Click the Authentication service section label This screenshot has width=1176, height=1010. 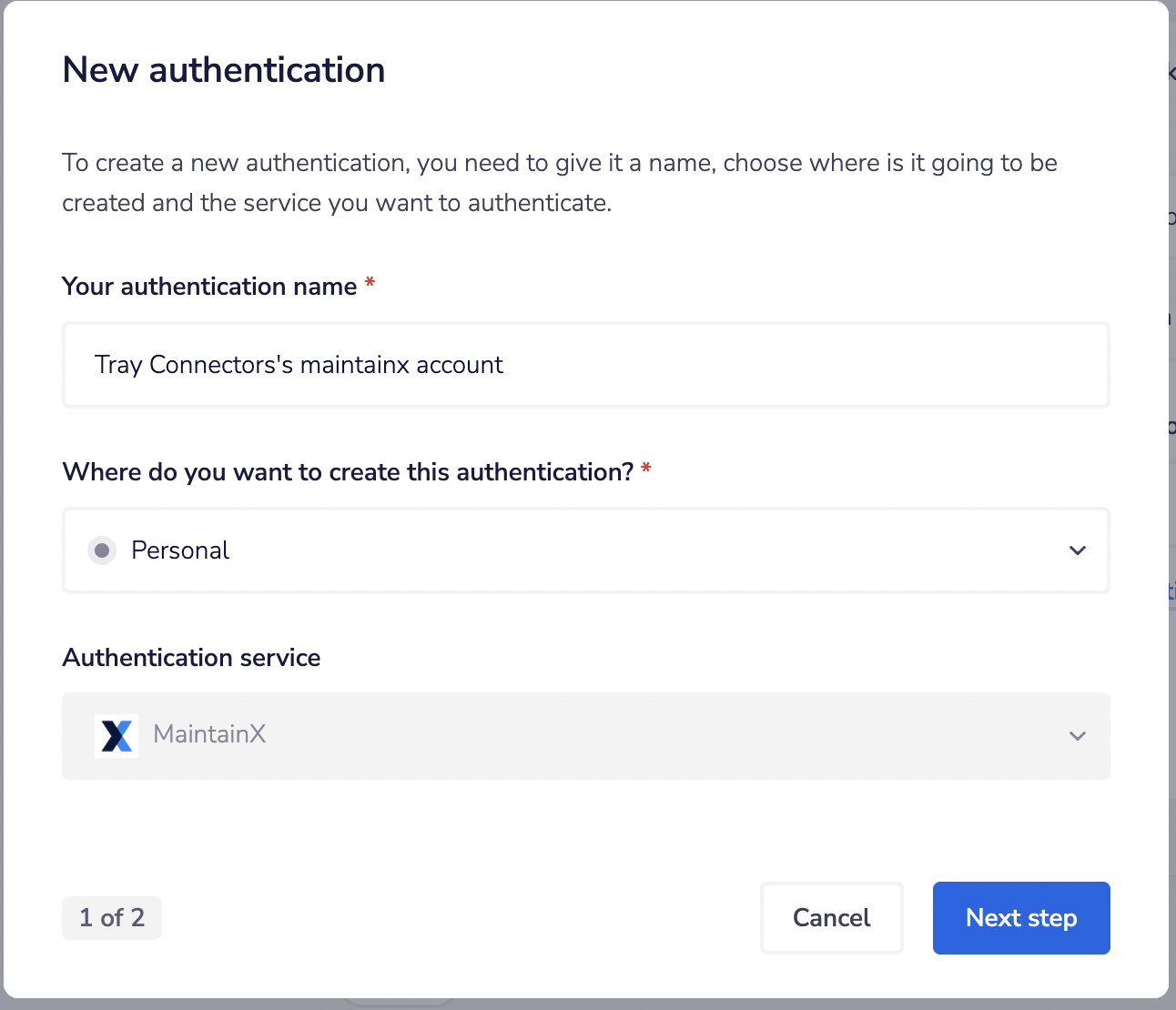[191, 657]
